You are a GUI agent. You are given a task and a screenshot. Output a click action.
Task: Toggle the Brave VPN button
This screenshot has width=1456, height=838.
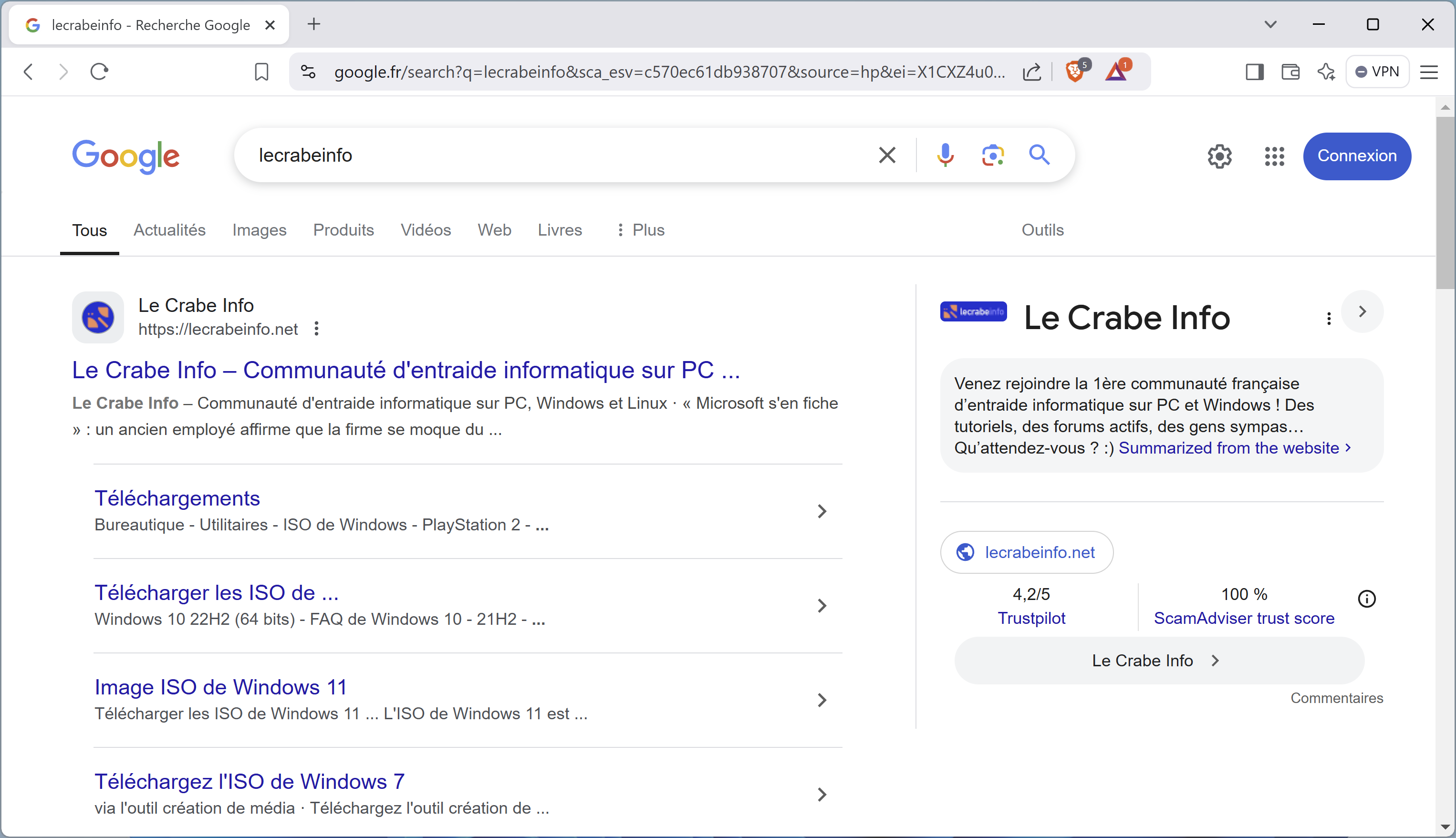(1377, 72)
